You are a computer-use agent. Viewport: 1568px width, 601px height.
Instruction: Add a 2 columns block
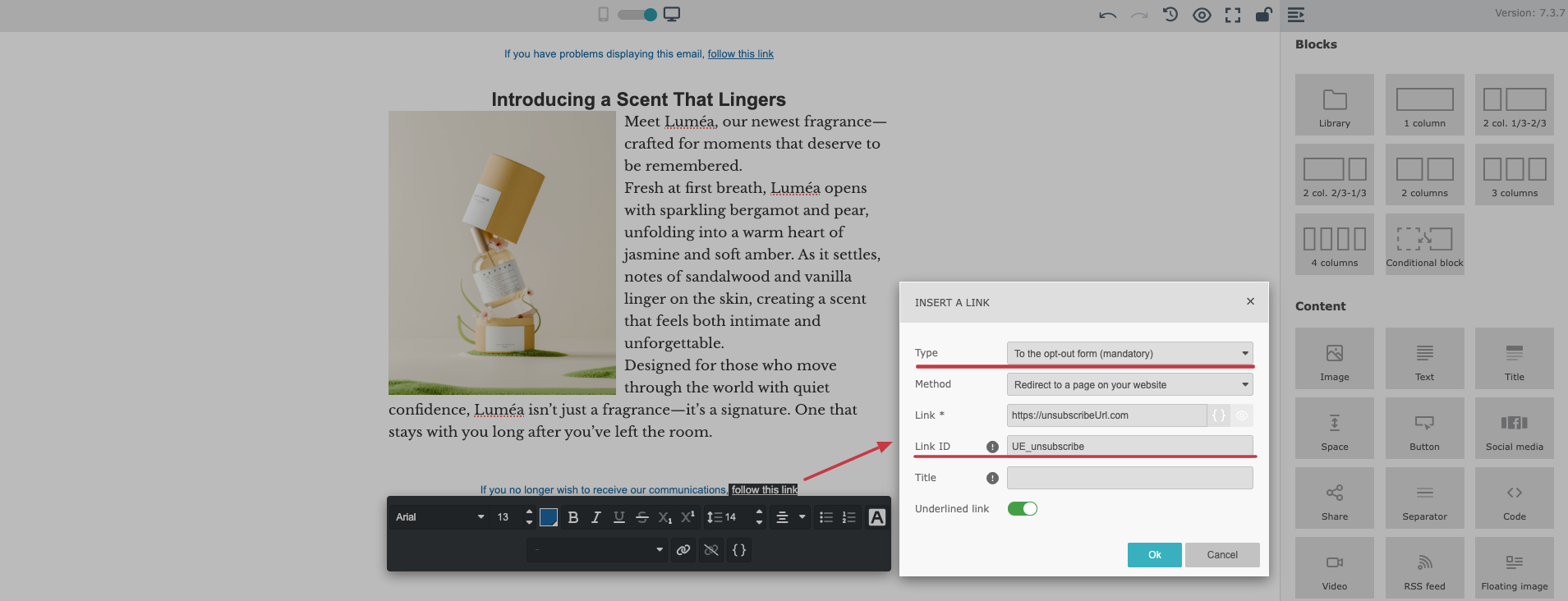point(1425,174)
